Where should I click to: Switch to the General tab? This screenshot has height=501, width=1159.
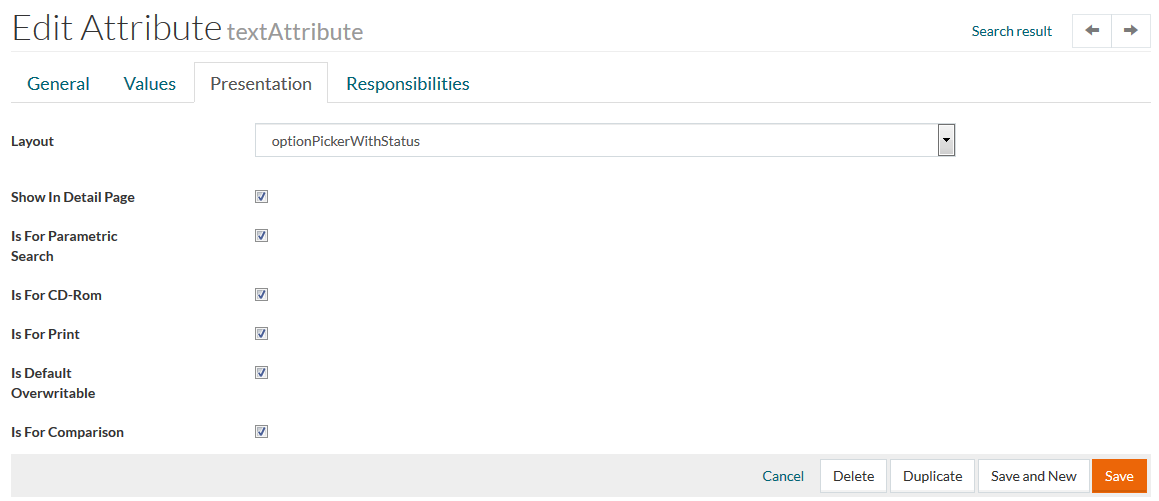coord(58,84)
